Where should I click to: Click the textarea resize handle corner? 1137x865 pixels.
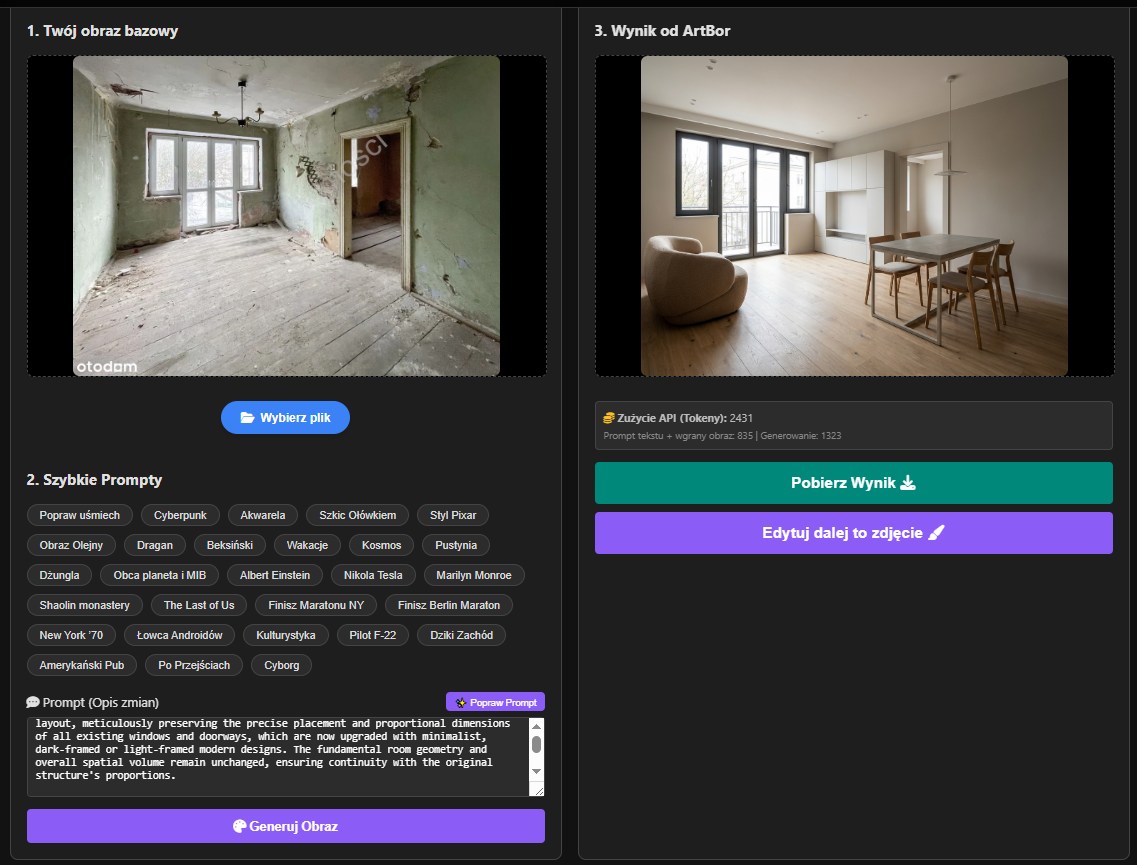coord(538,790)
